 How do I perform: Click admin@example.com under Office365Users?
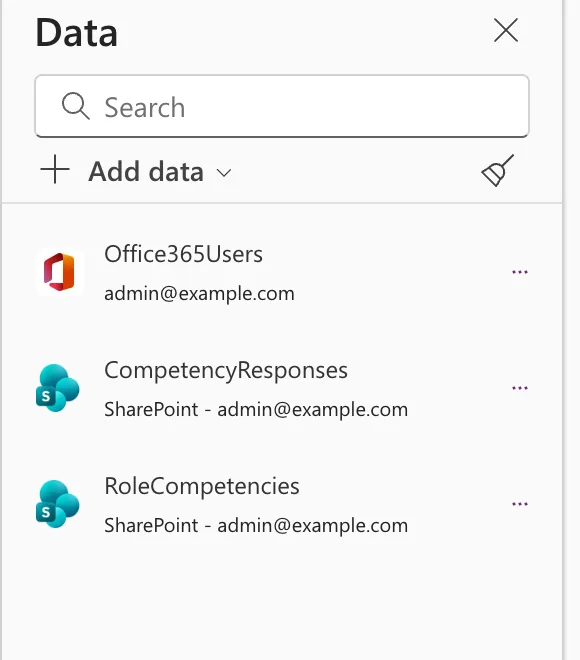pyautogui.click(x=199, y=293)
